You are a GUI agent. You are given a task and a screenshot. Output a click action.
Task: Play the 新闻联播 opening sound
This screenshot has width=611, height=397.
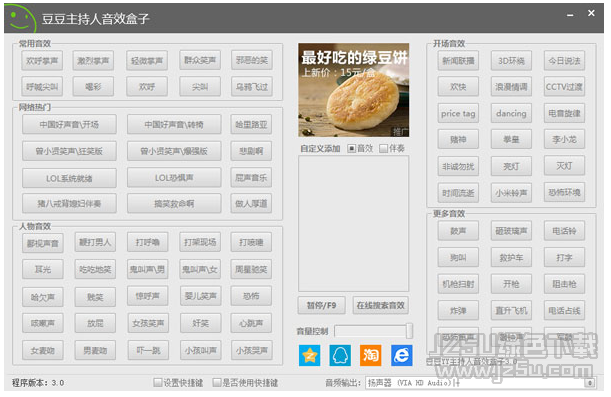[458, 60]
